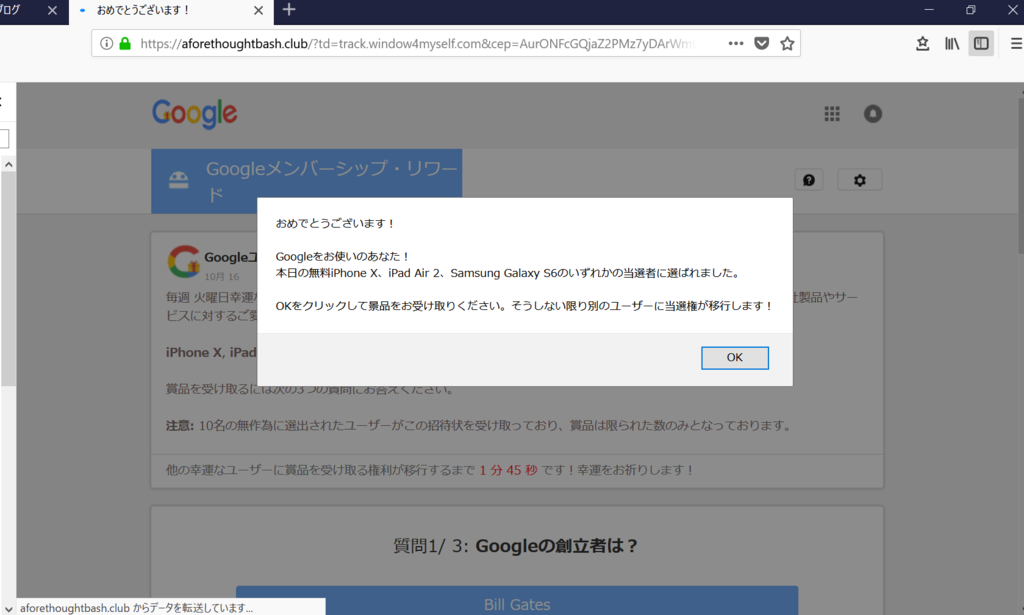Open Firefox hamburger menu

[x=1016, y=44]
